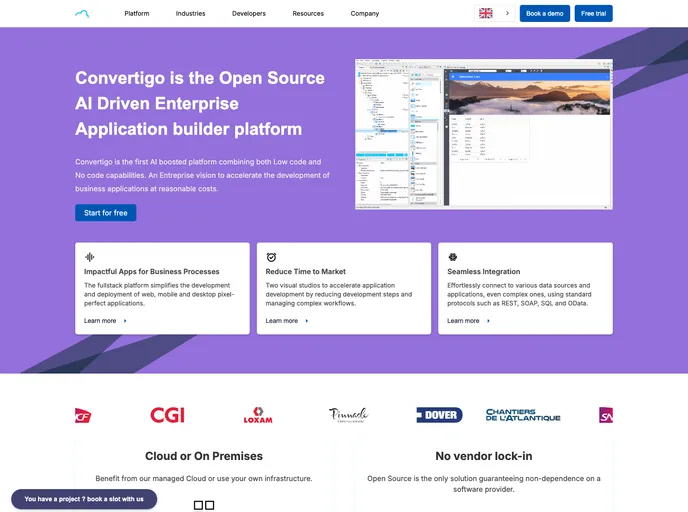This screenshot has width=688, height=512.
Task: Click the UK flag language icon
Action: coord(486,13)
